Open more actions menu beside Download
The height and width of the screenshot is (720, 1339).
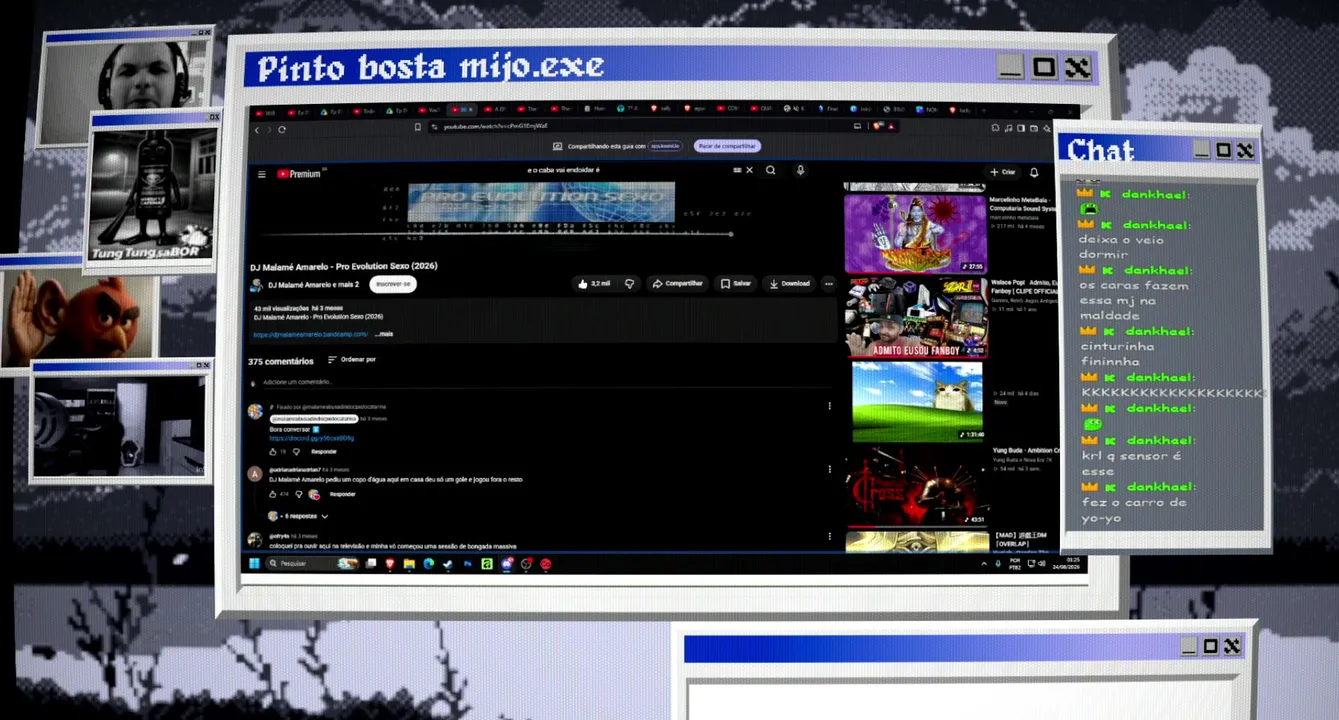[x=828, y=284]
